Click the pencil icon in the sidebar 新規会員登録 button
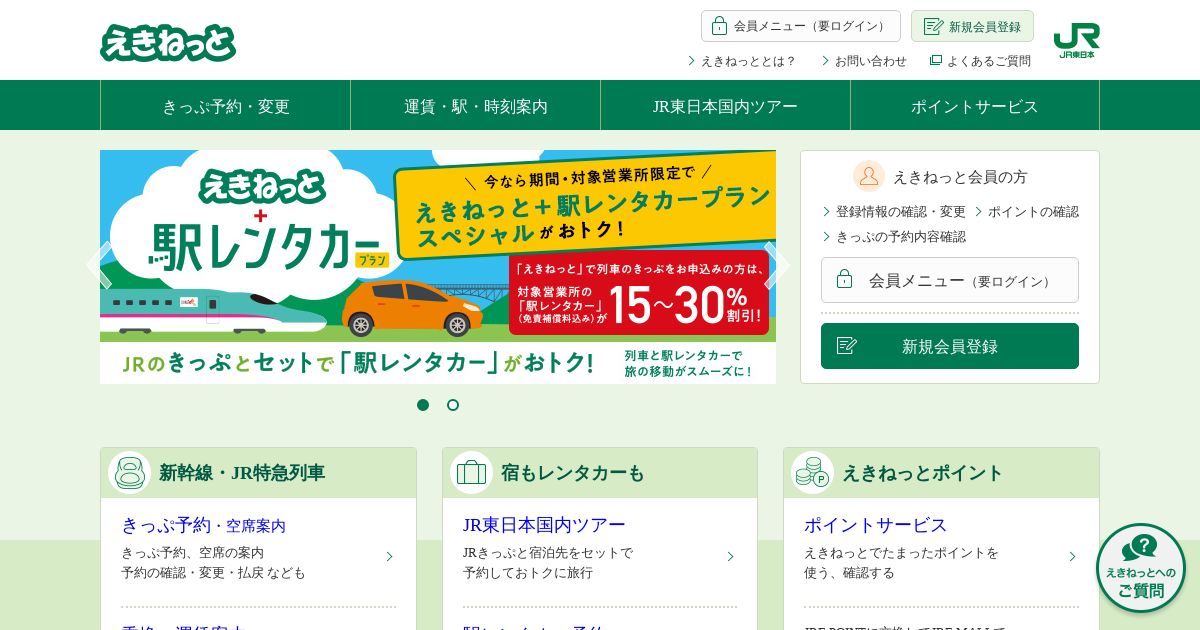 point(847,345)
